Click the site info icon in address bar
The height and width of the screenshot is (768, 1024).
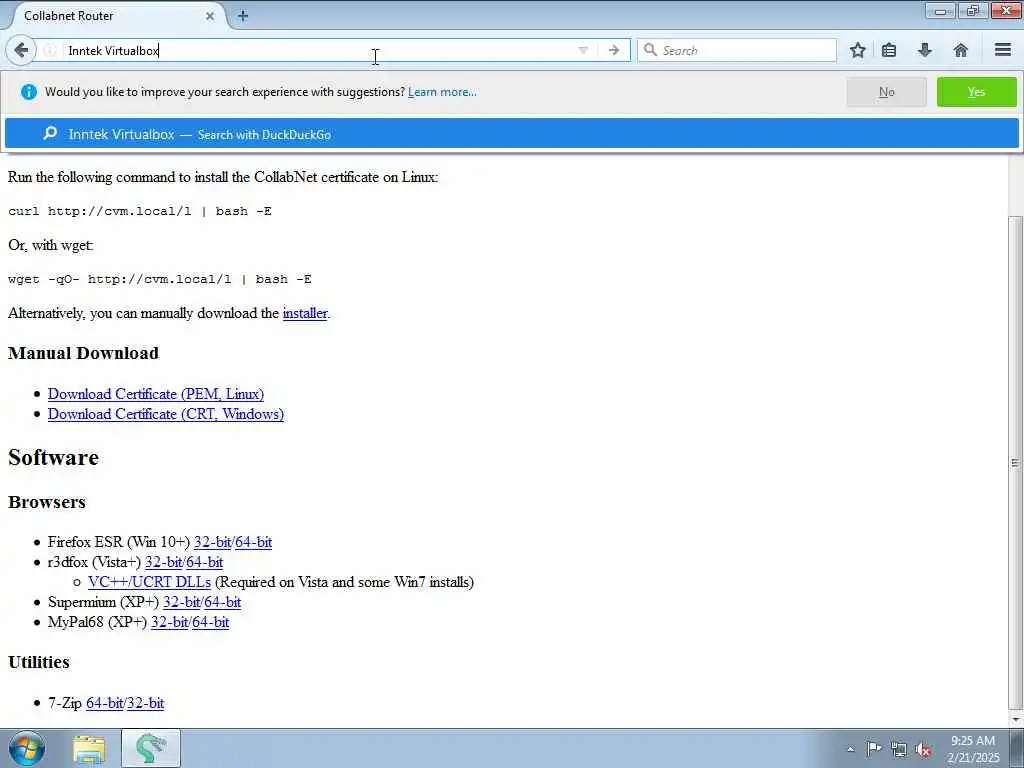(x=50, y=50)
